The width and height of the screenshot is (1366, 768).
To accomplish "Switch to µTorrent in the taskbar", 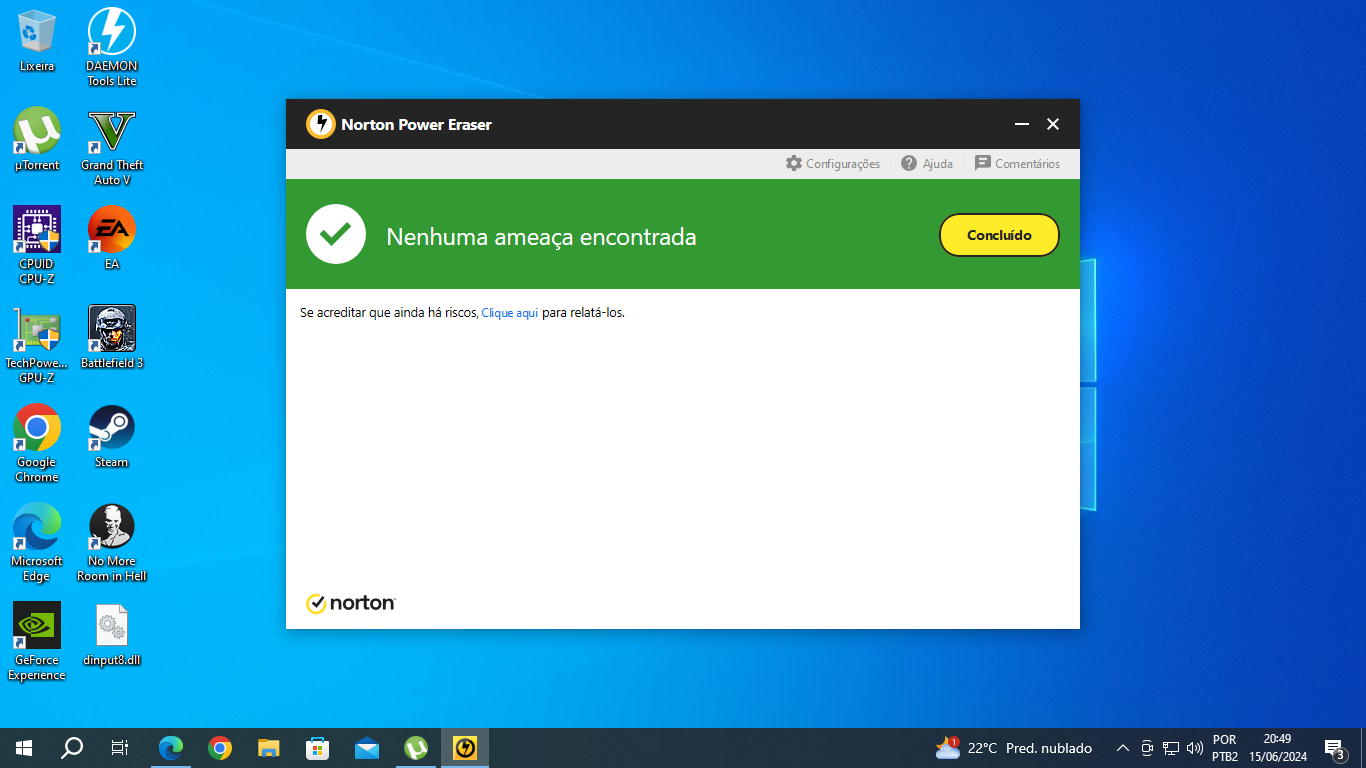I will point(416,748).
